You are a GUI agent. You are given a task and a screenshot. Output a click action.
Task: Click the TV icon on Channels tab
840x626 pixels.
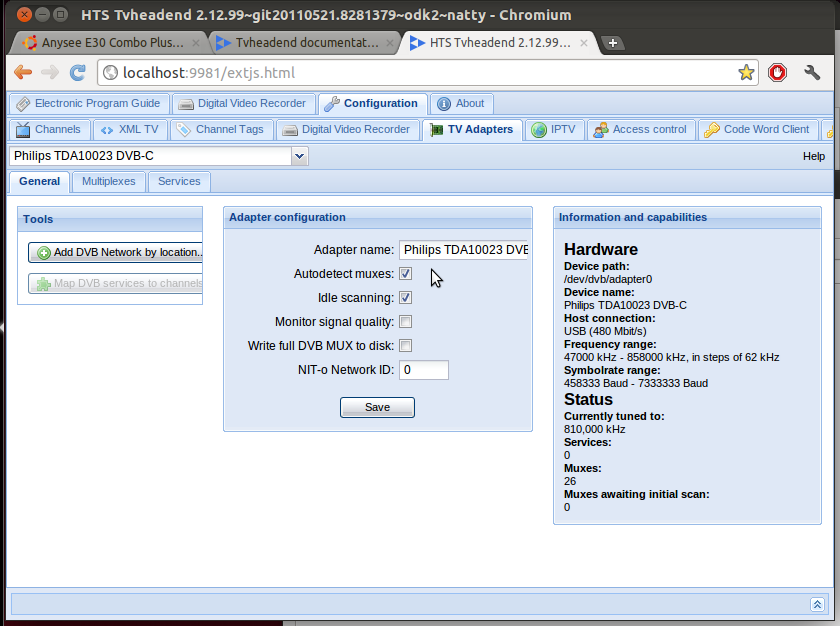[x=23, y=130]
